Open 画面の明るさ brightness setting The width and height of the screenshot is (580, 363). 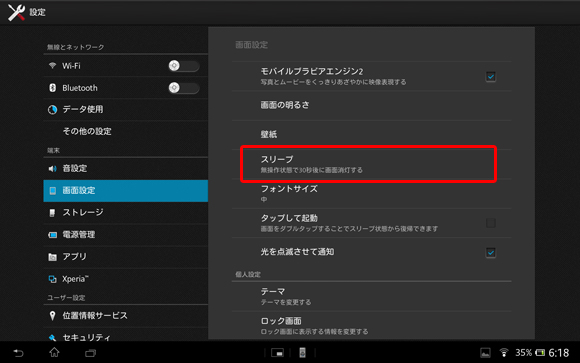[371, 105]
